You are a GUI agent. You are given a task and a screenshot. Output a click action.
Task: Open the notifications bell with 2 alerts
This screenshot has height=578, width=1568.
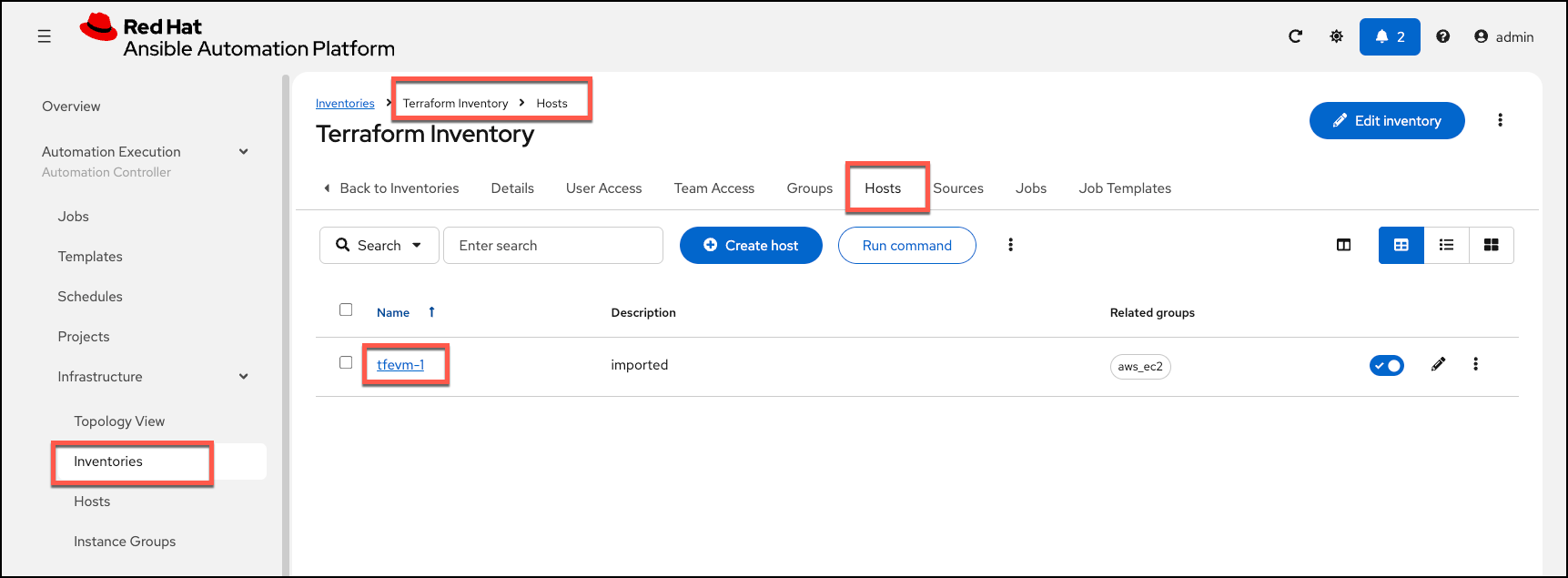click(1390, 36)
